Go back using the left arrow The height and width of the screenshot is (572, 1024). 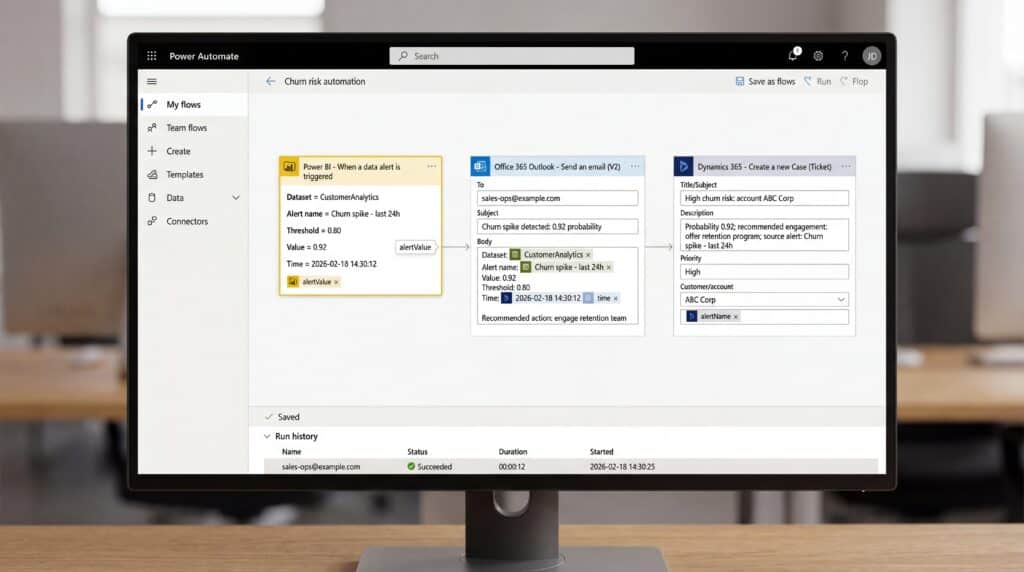pyautogui.click(x=270, y=82)
